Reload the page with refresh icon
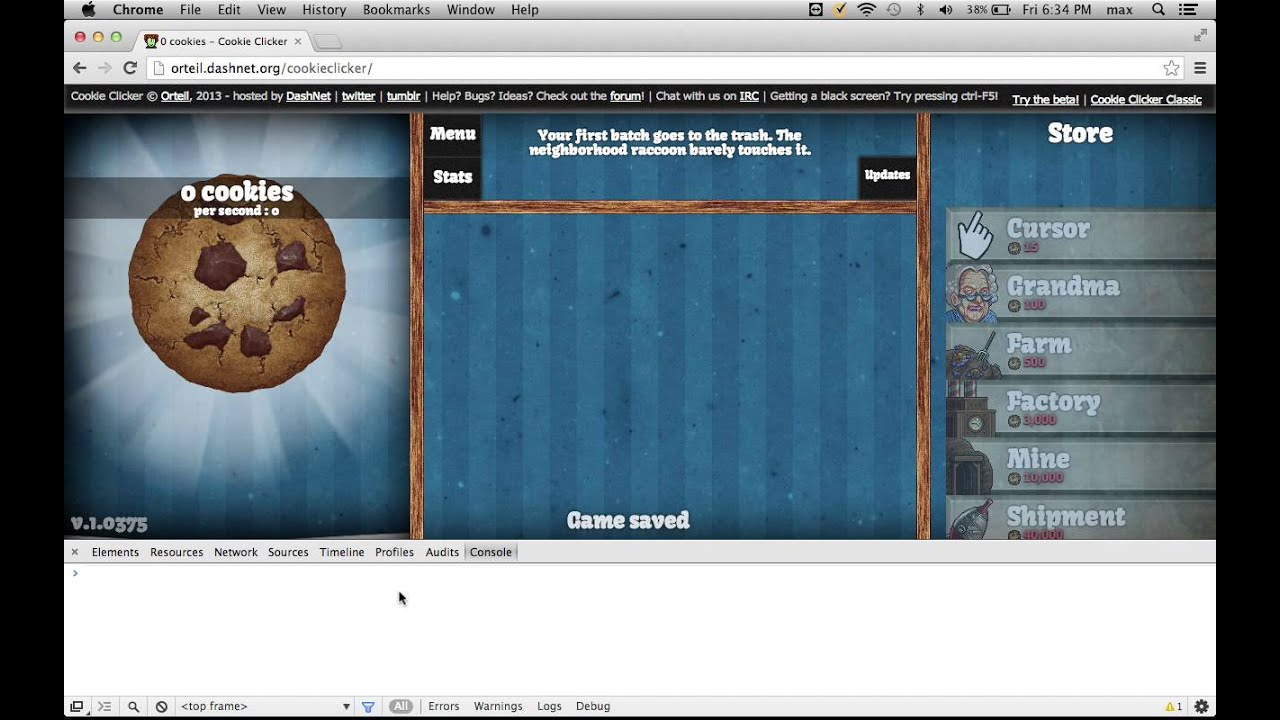 pyautogui.click(x=129, y=68)
